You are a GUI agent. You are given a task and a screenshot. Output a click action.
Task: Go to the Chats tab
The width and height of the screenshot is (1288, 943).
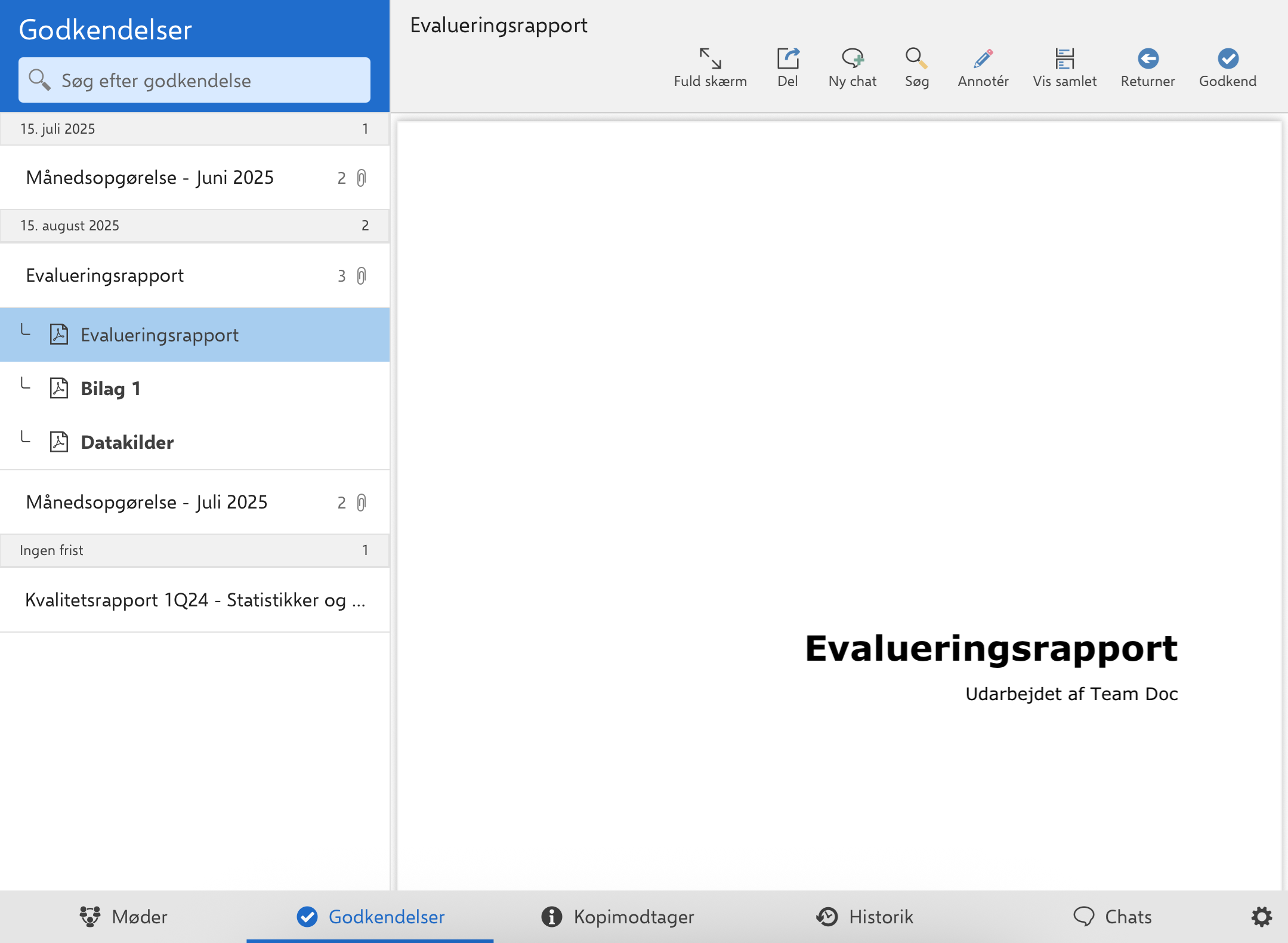tap(1112, 917)
